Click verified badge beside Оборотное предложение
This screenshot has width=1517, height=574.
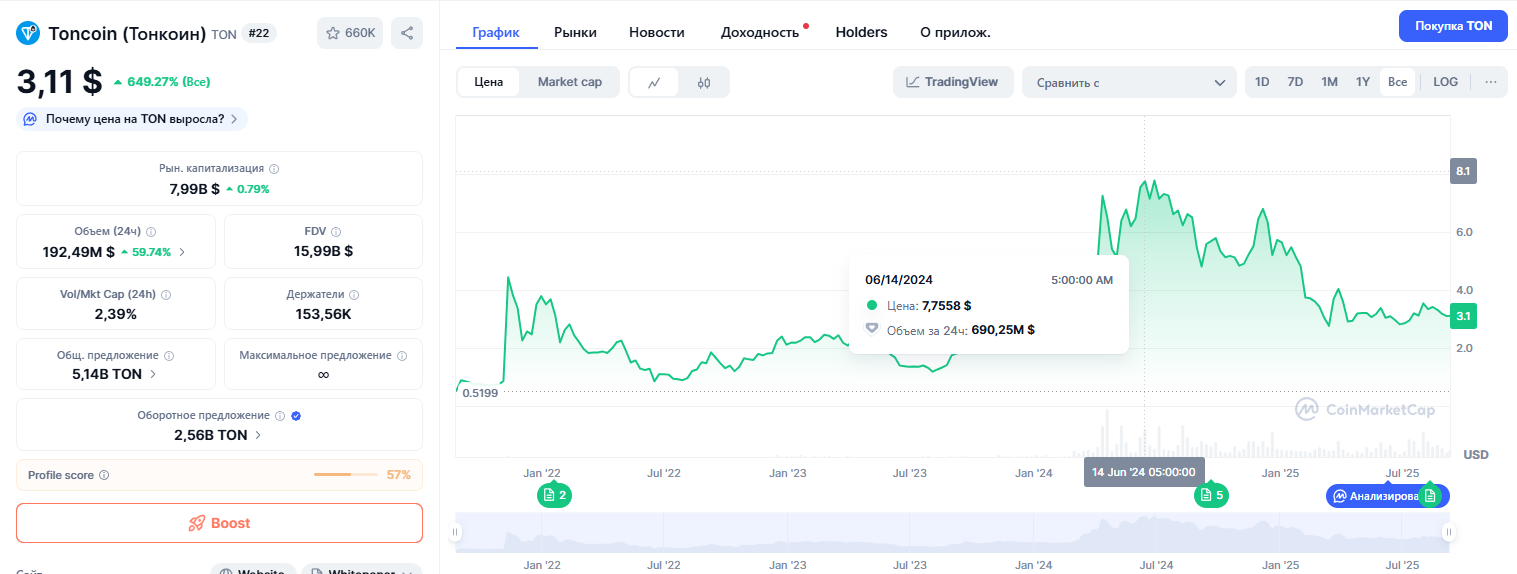(296, 416)
